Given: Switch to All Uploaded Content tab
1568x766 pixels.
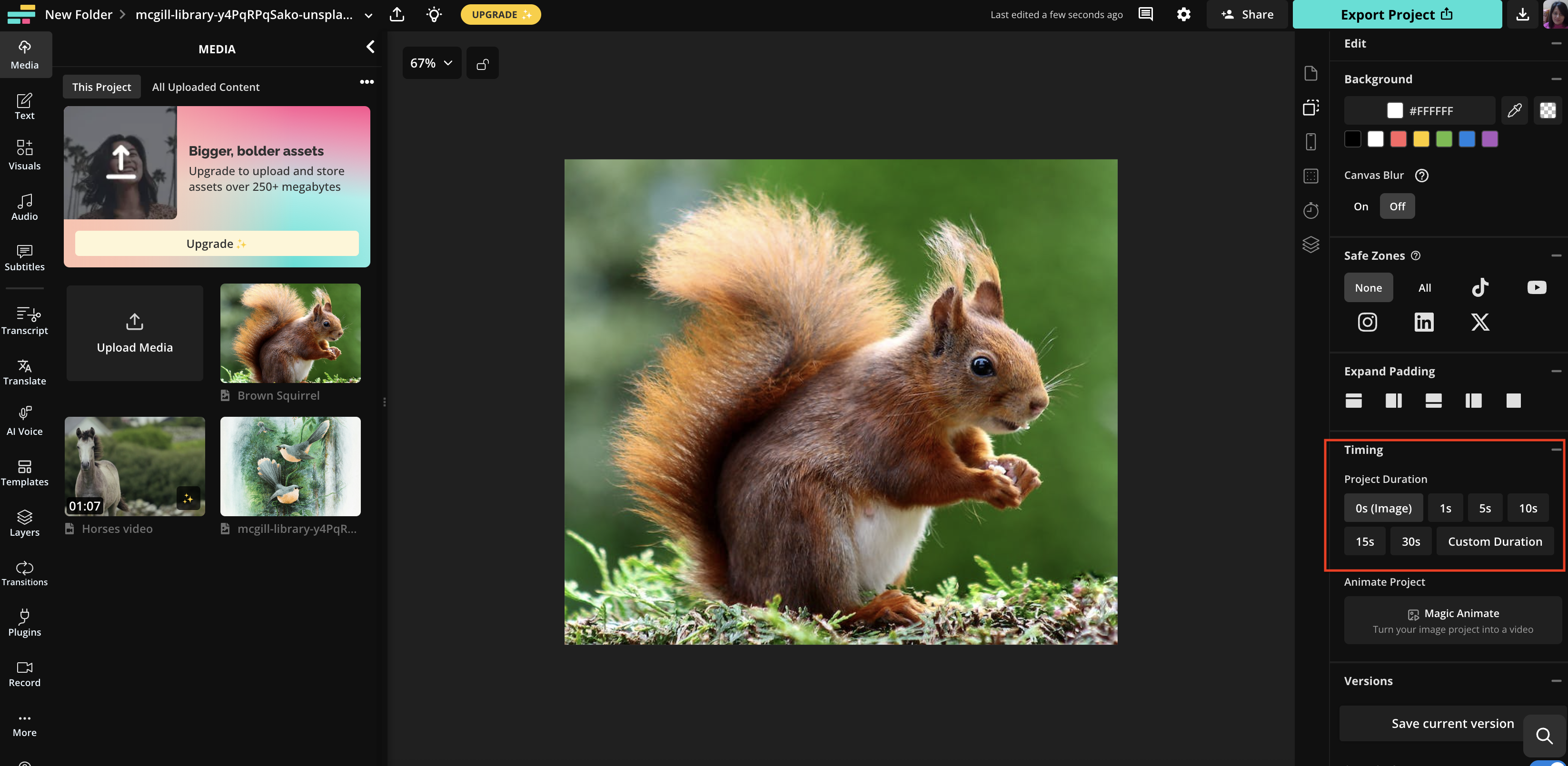Looking at the screenshot, I should click(x=206, y=87).
